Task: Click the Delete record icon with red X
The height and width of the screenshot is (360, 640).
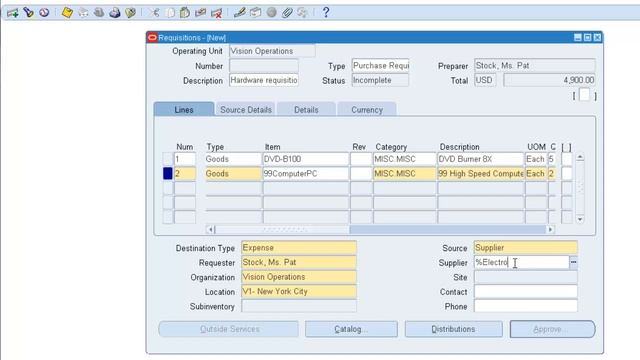Action: 216,13
